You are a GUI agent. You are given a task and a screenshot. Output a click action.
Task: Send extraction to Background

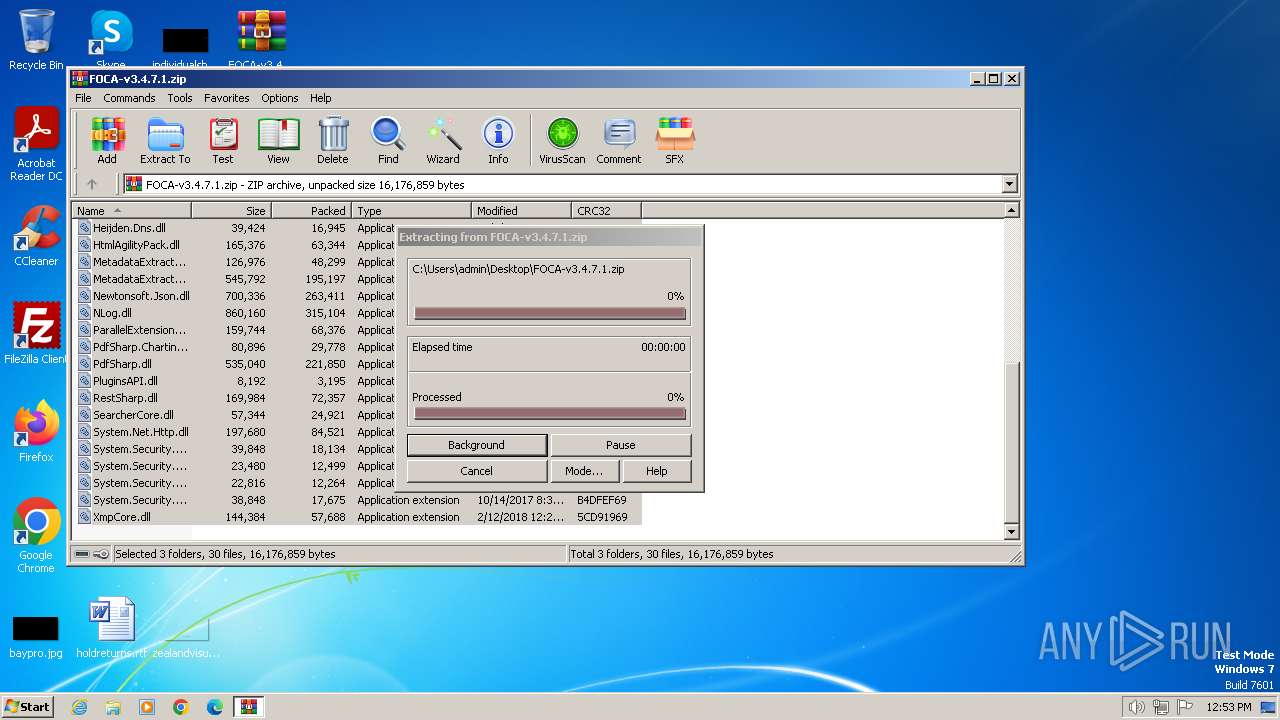476,445
